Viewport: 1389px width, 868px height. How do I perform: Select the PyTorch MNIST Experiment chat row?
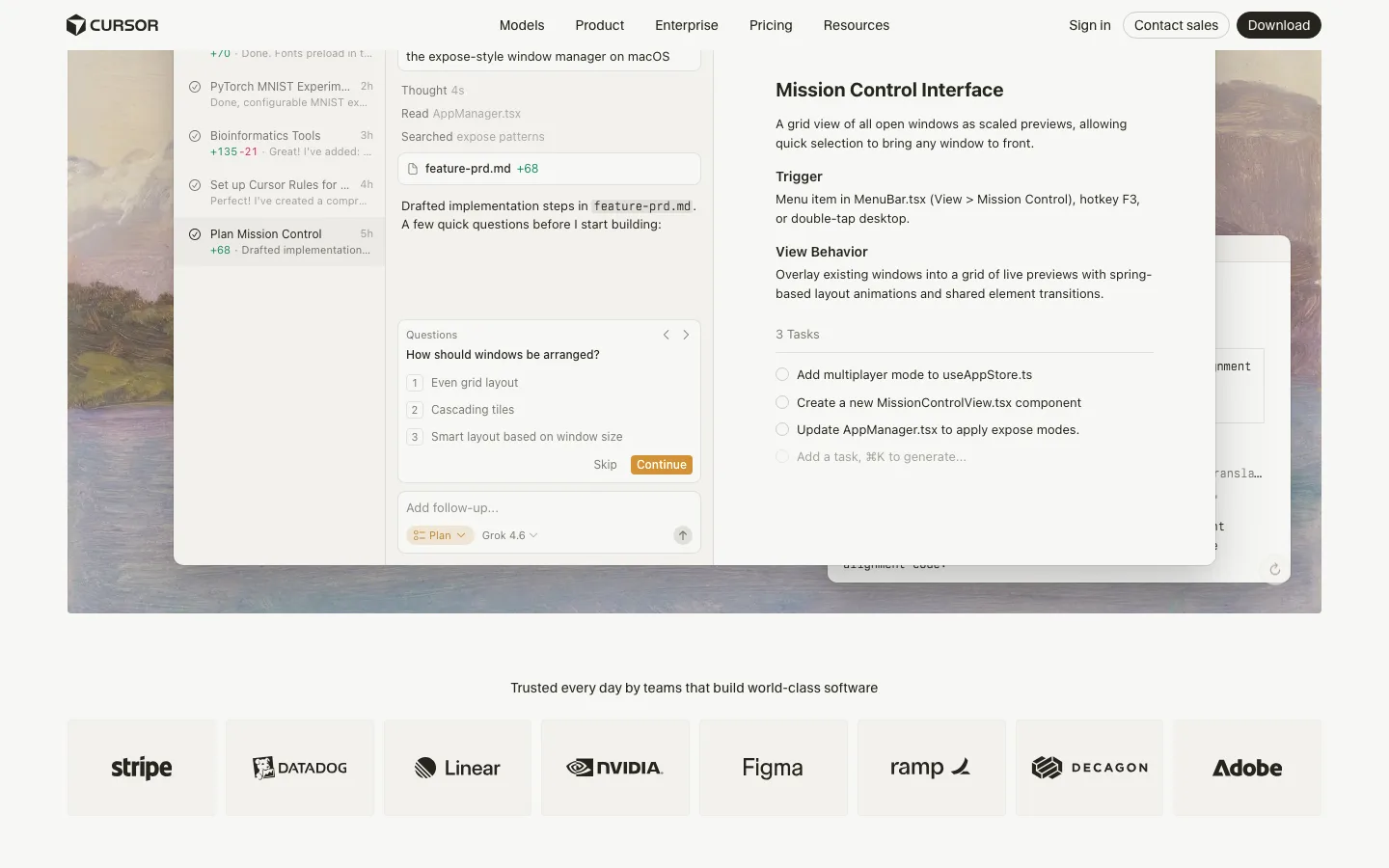point(280,94)
